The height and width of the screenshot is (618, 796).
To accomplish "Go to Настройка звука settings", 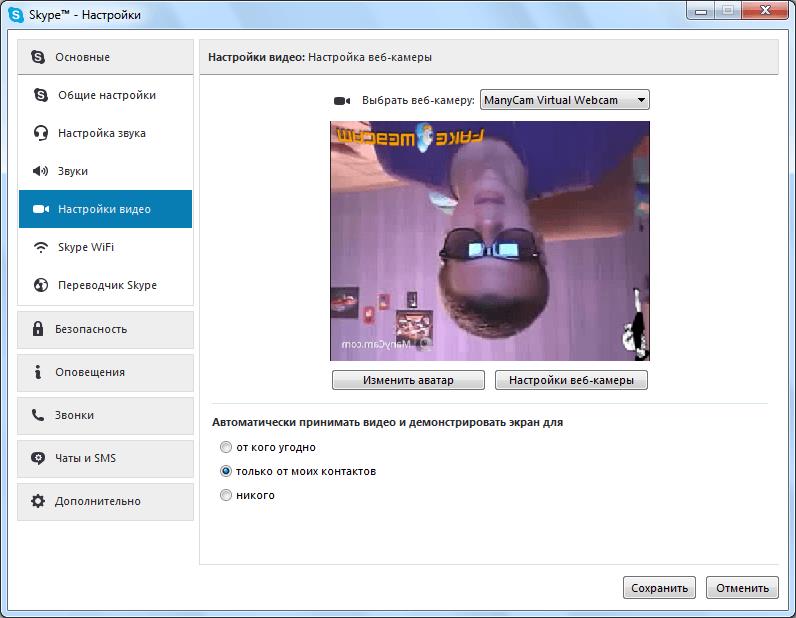I will point(106,133).
